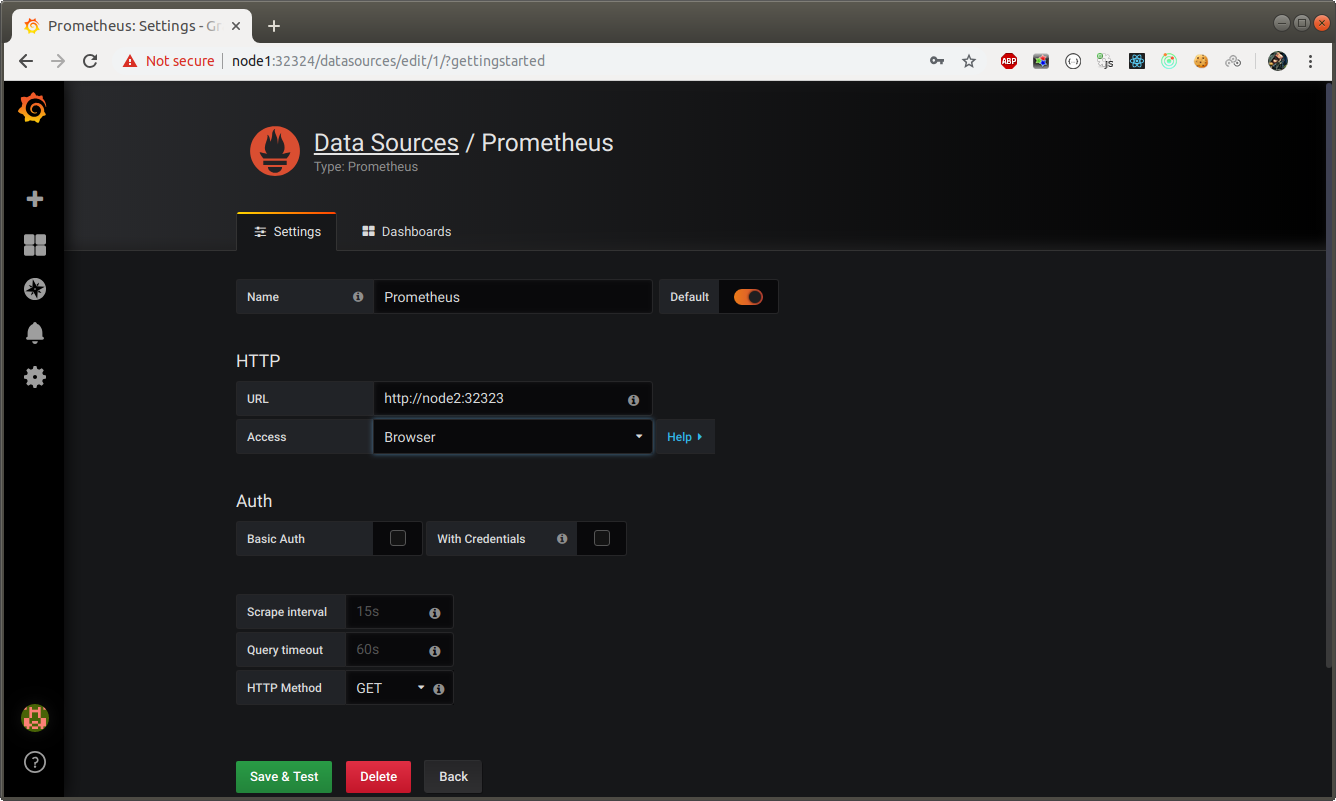
Task: Expand the Help section next to Access
Action: pos(685,437)
